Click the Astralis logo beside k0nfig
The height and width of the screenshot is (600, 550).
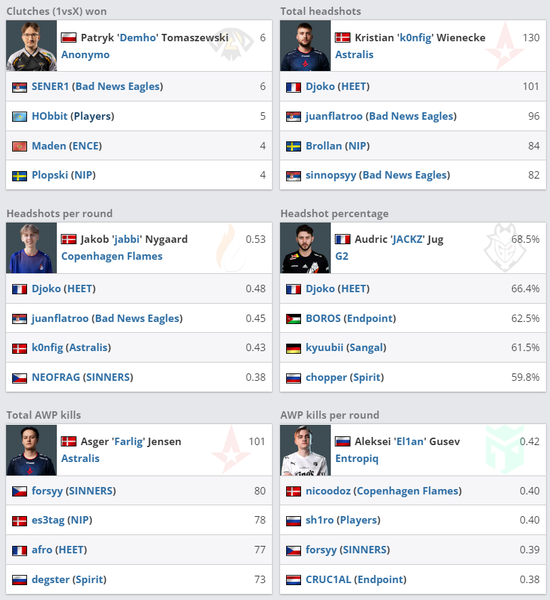pos(505,46)
